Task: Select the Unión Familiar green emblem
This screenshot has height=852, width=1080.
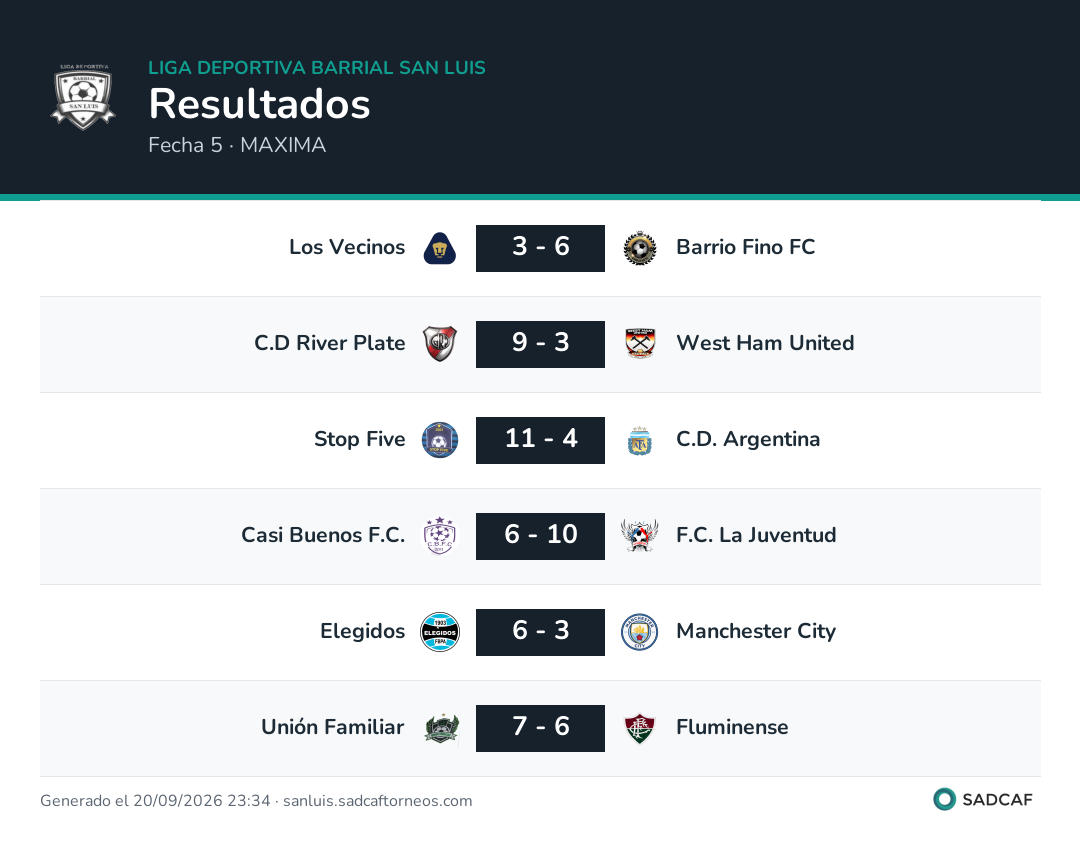Action: [x=442, y=729]
